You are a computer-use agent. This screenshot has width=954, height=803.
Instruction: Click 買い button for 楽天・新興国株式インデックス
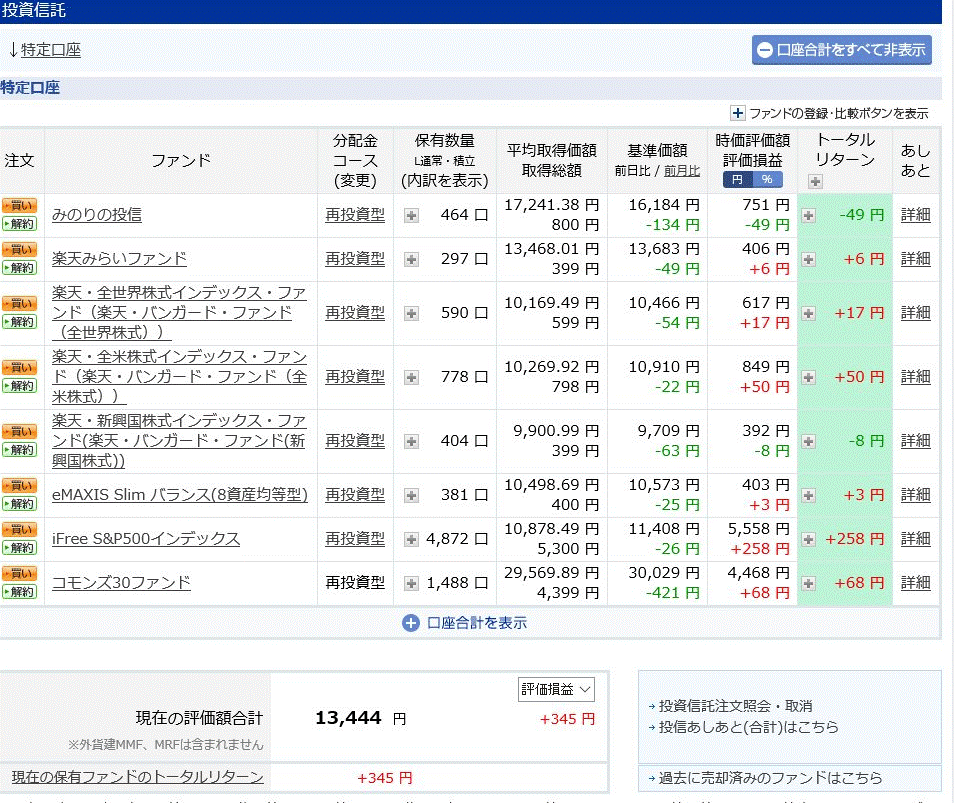[x=19, y=431]
